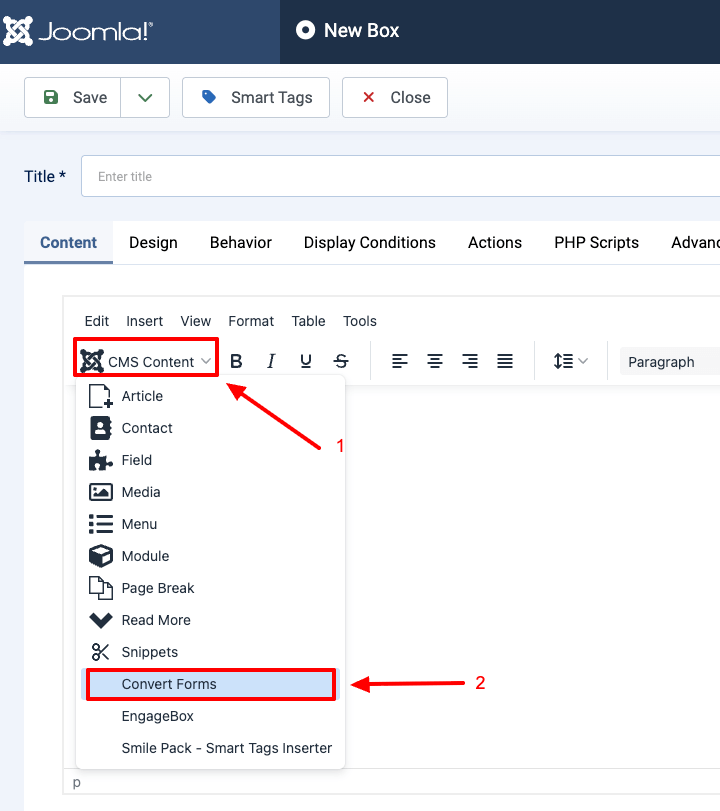Align text left in the editor
The image size is (720, 811).
[x=400, y=361]
